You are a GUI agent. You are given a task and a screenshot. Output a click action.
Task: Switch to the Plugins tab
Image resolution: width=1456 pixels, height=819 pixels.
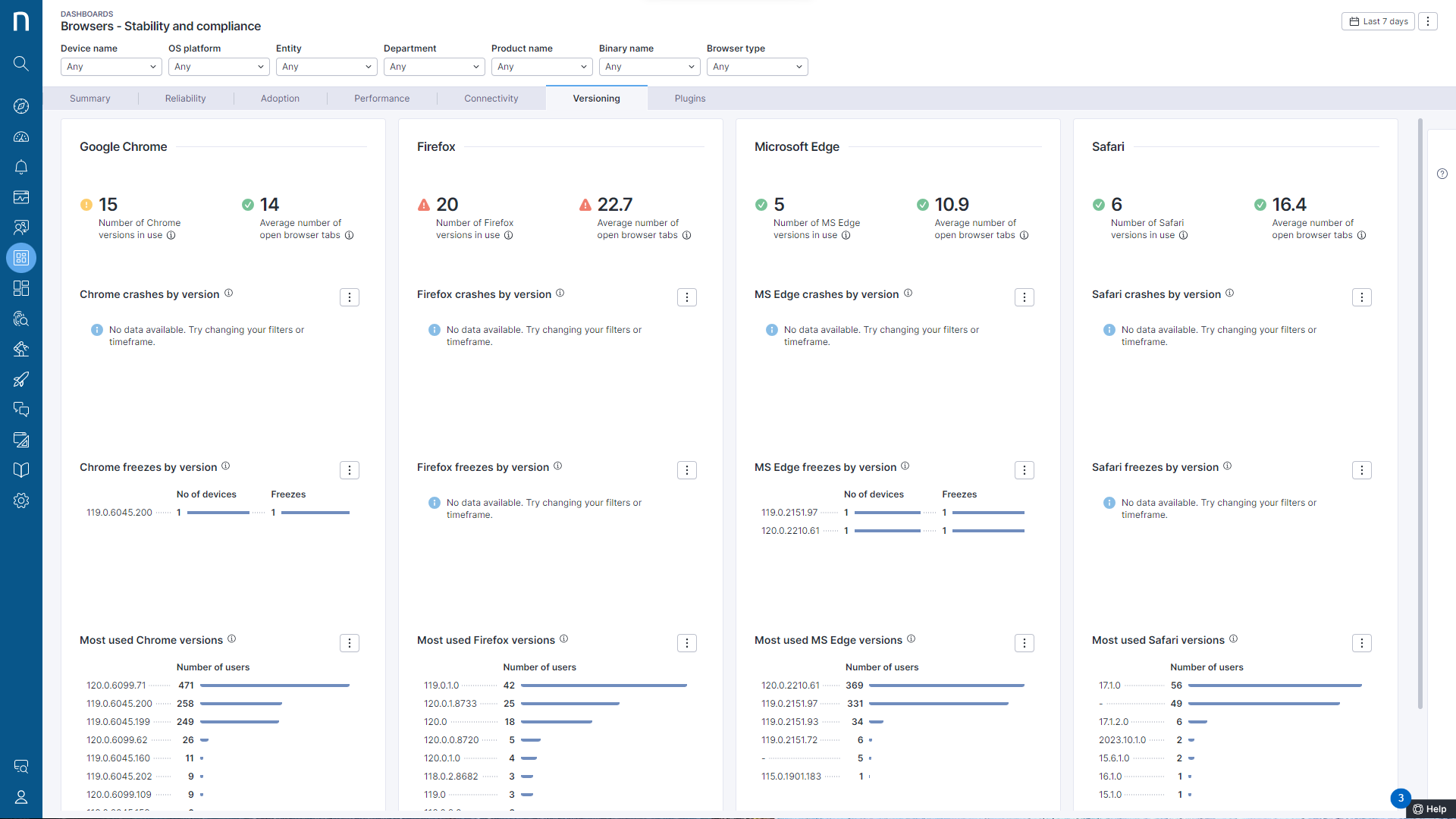pos(690,99)
